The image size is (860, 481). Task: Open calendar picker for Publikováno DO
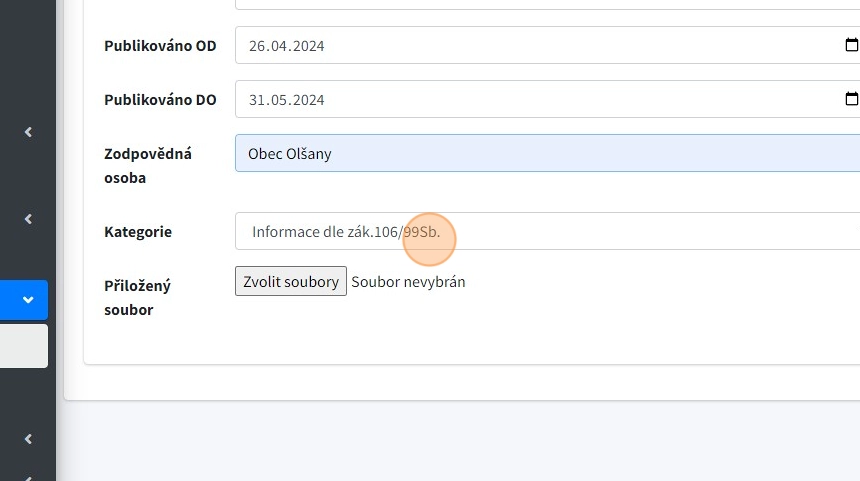pyautogui.click(x=851, y=99)
